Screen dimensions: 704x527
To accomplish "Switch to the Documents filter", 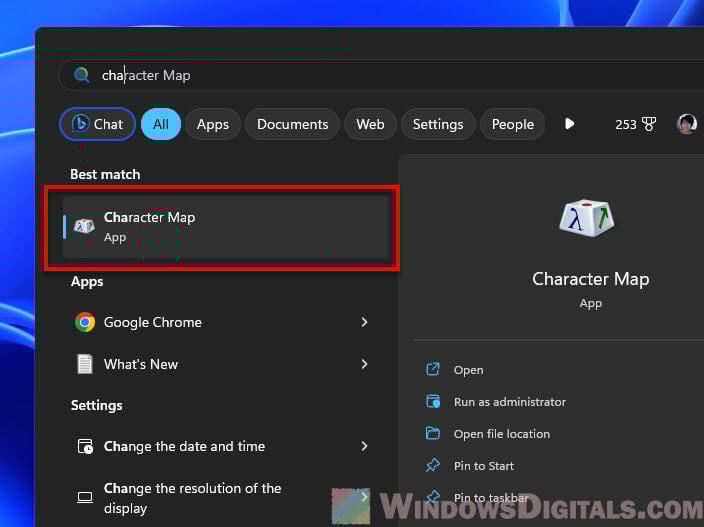I will click(292, 124).
